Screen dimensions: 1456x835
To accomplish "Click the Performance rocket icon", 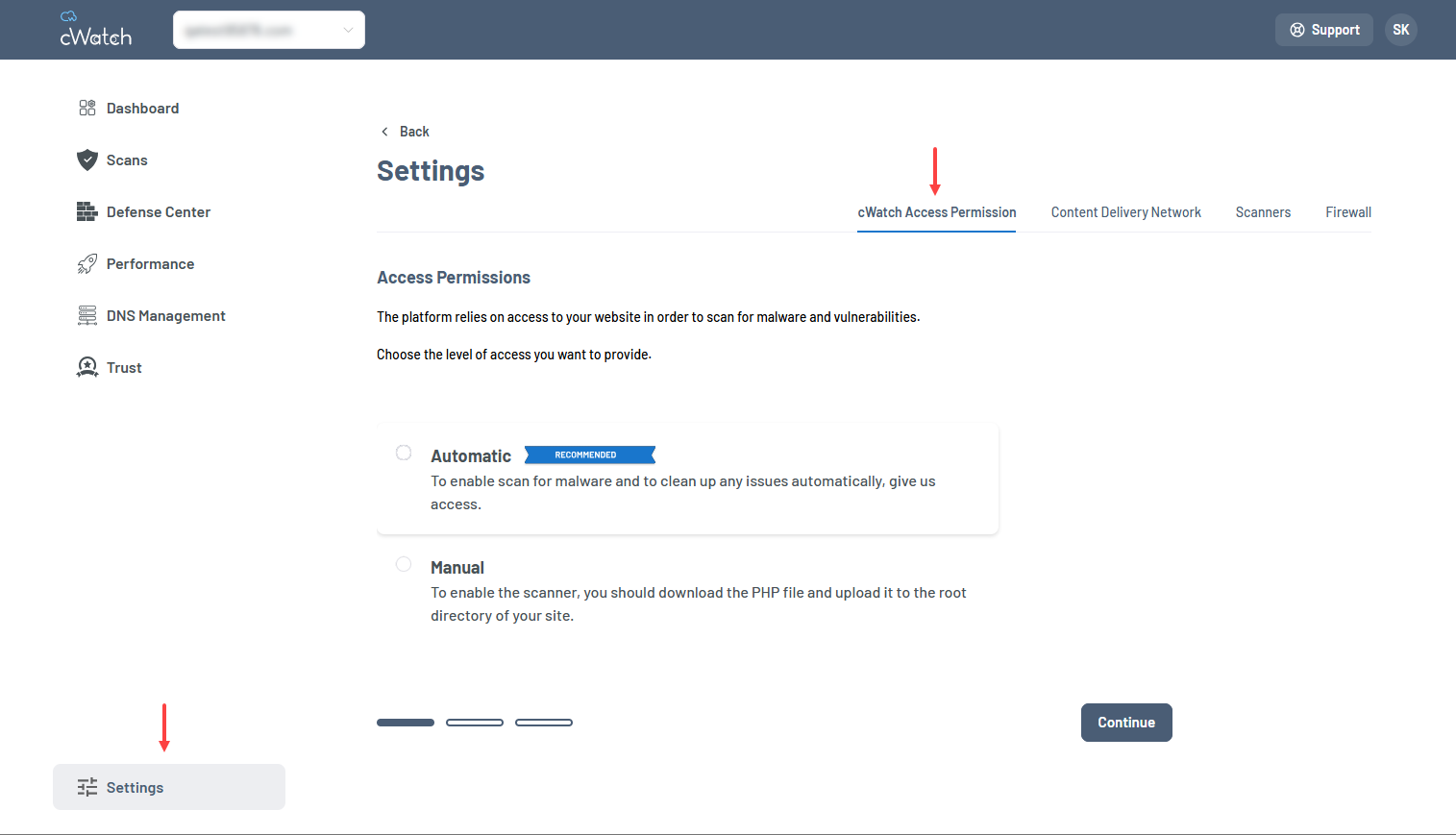I will [87, 263].
